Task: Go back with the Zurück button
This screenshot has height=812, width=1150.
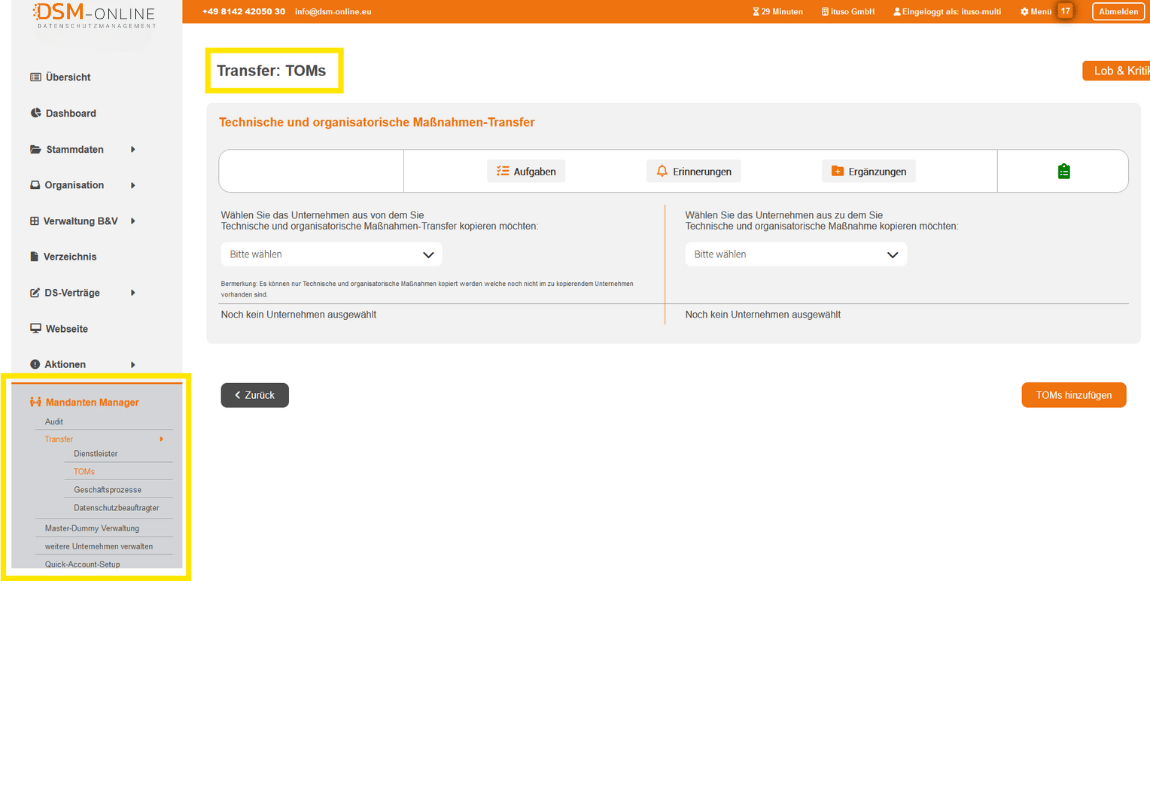Action: point(255,395)
